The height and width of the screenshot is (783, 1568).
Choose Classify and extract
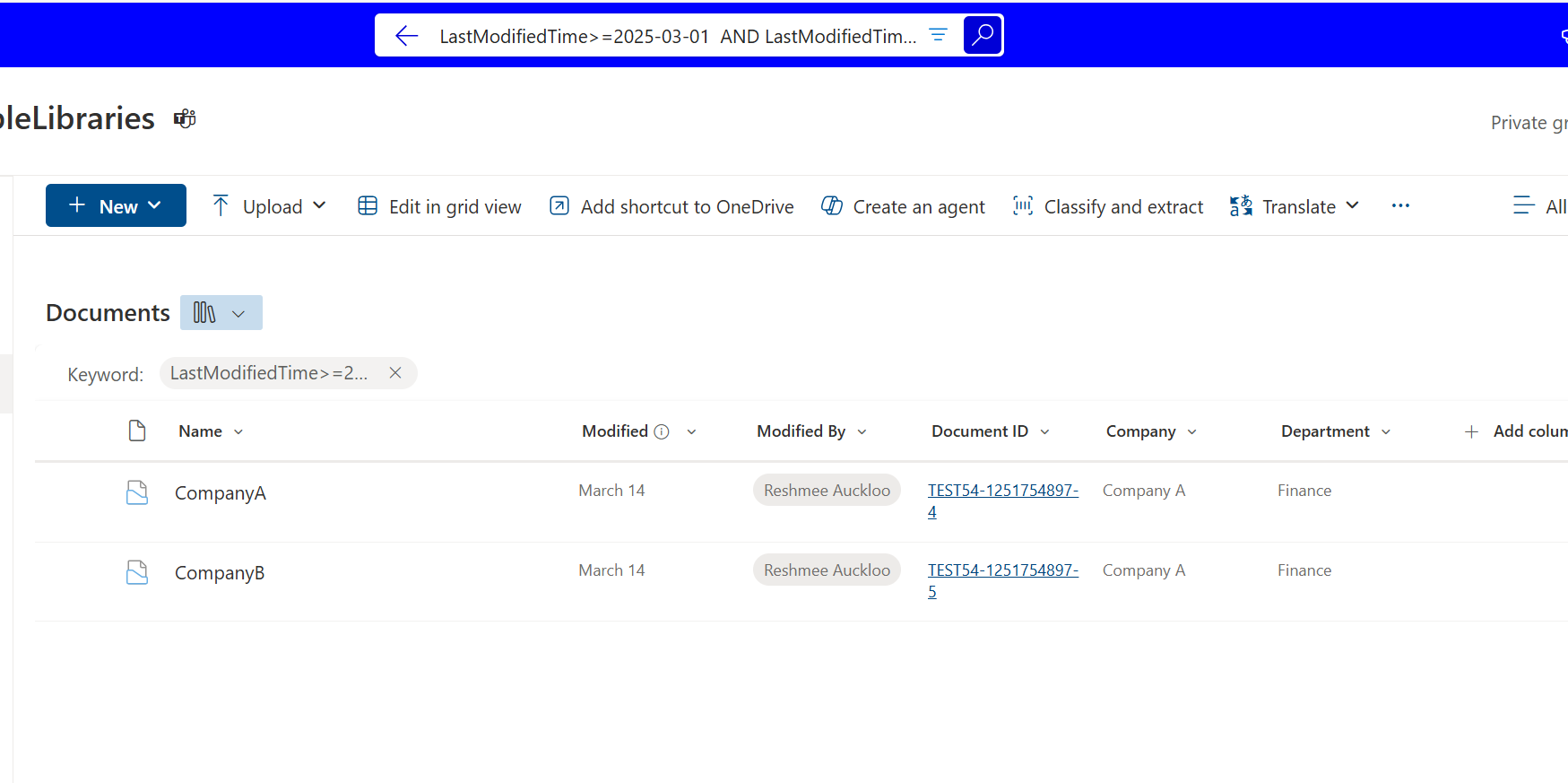1108,206
